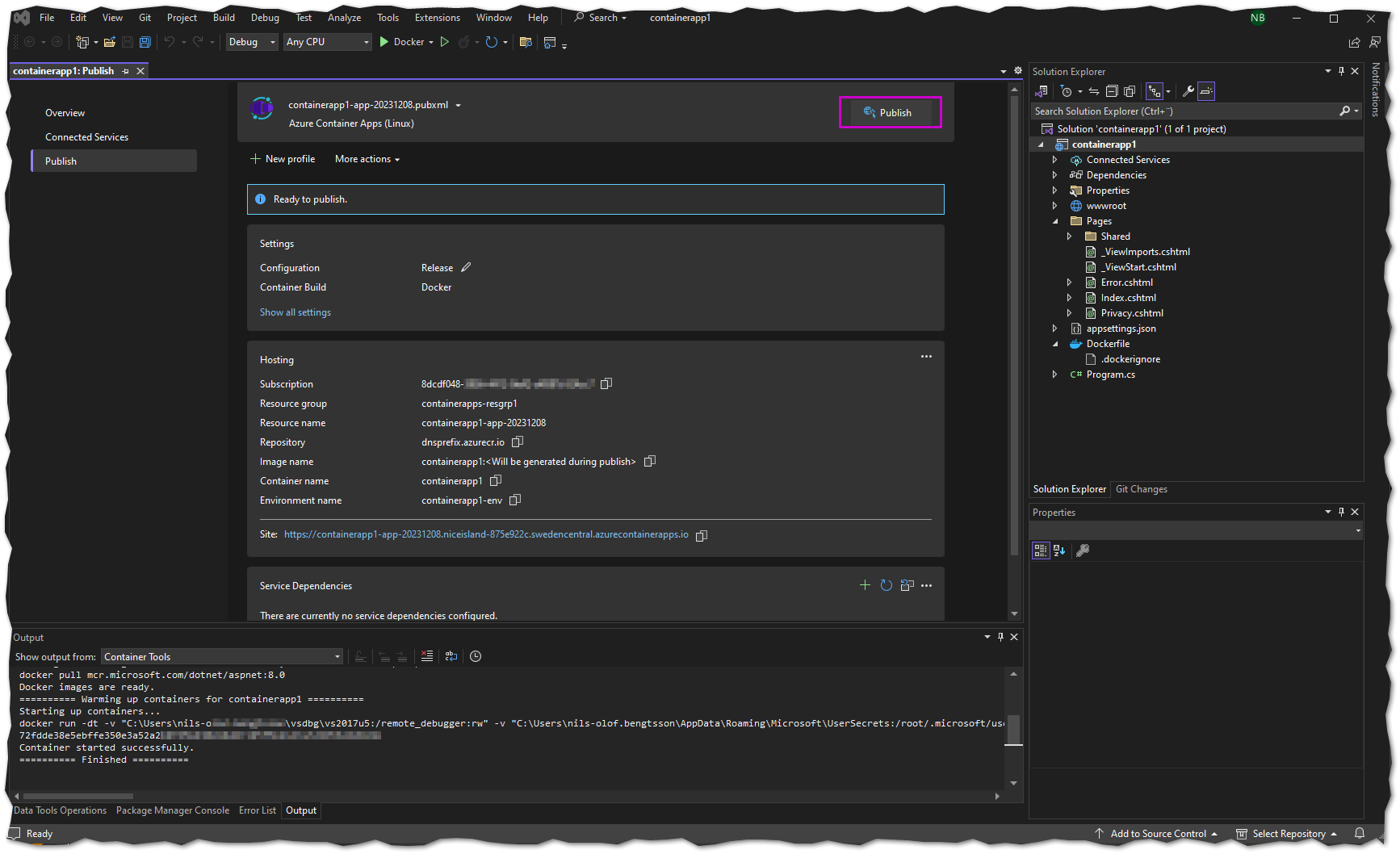Viewport: 1400px width, 854px height.
Task: Open Show output from Container Tools dropdown
Action: (x=222, y=656)
